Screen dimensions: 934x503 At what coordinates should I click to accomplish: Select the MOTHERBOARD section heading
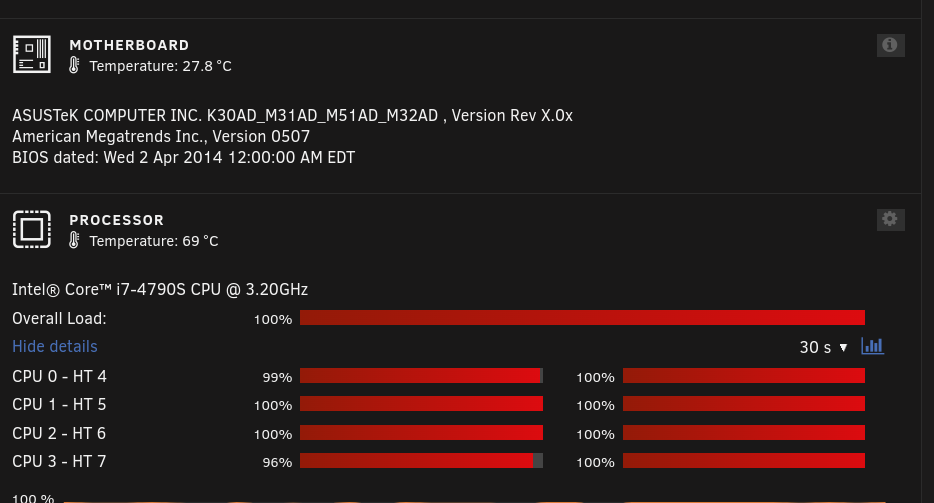(x=129, y=45)
